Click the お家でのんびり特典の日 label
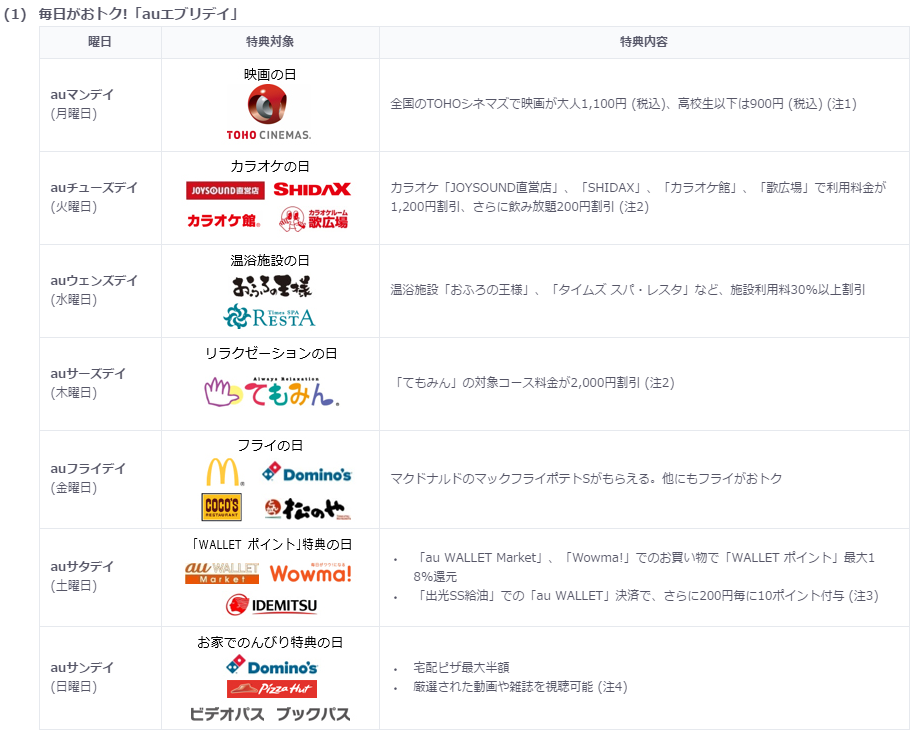Image resolution: width=912 pixels, height=731 pixels. tap(270, 643)
